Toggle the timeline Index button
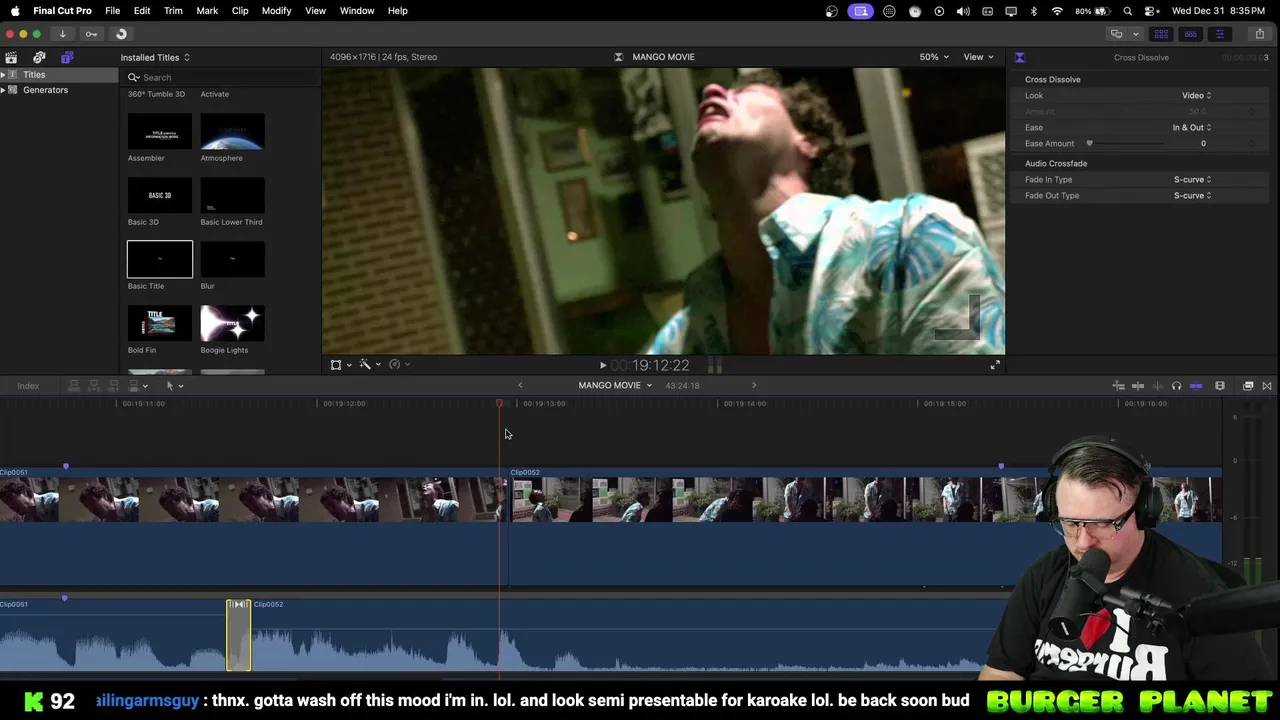 28,386
